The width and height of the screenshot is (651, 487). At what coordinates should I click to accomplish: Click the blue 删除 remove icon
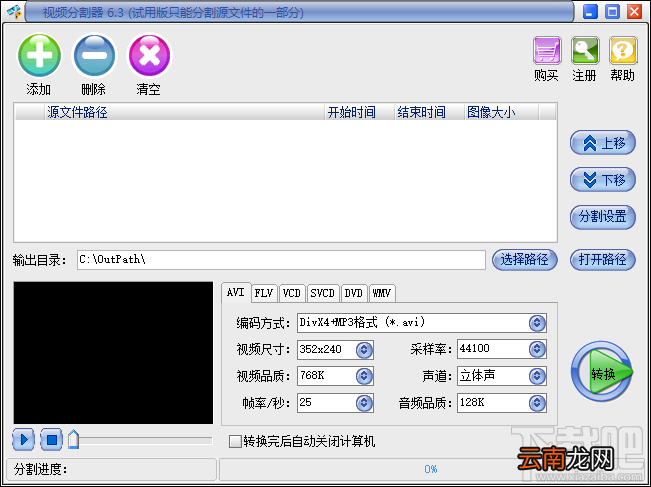click(x=94, y=56)
